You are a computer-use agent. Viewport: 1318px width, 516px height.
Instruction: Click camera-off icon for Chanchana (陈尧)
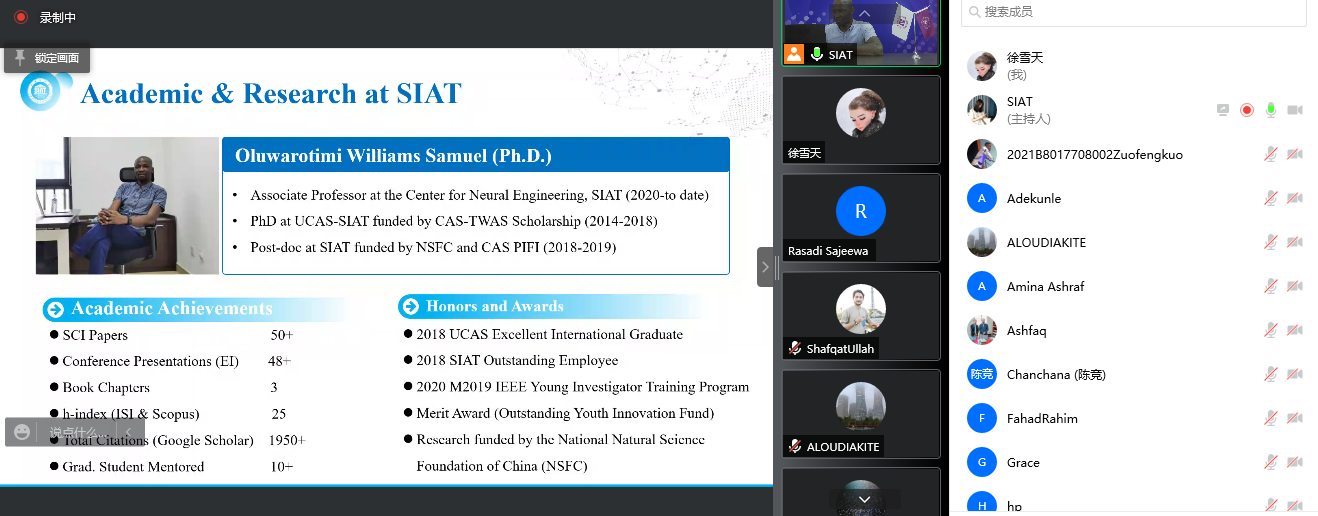click(1294, 374)
